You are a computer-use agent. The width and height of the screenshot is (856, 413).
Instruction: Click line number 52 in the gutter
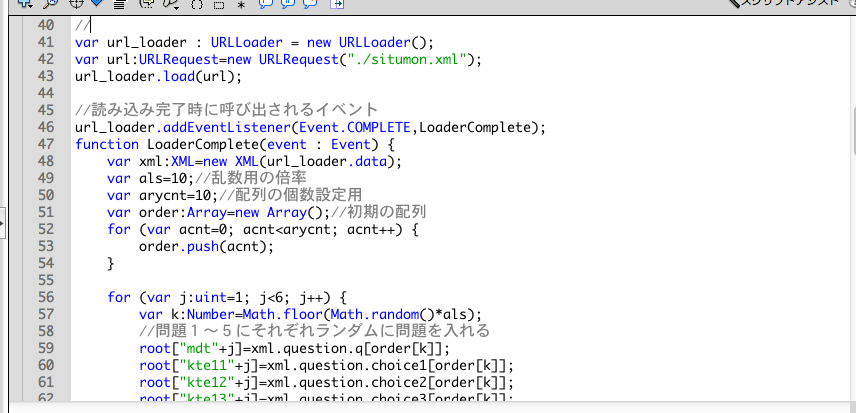[x=46, y=229]
